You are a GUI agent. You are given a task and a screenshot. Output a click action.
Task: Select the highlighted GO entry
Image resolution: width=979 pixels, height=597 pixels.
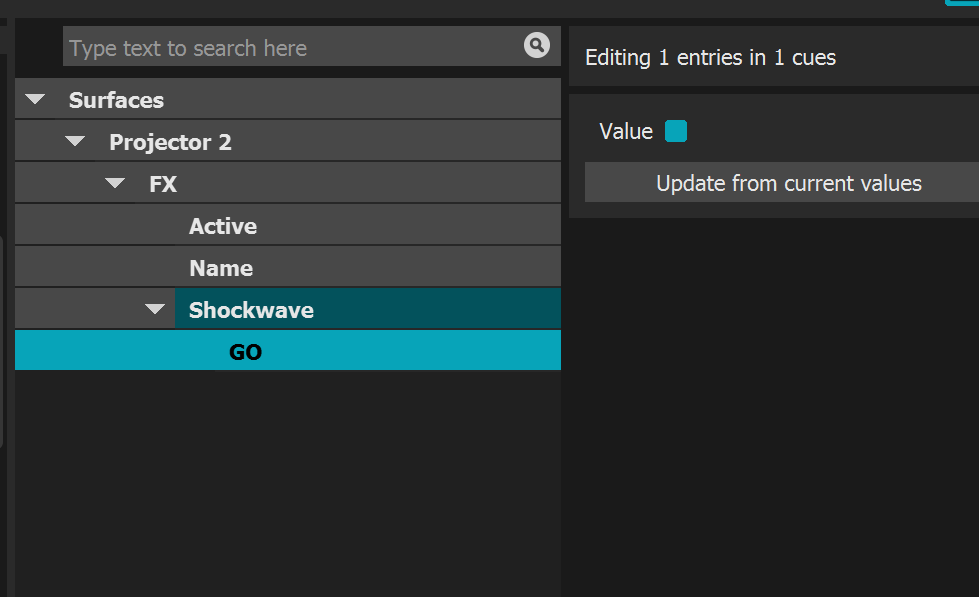coord(288,351)
